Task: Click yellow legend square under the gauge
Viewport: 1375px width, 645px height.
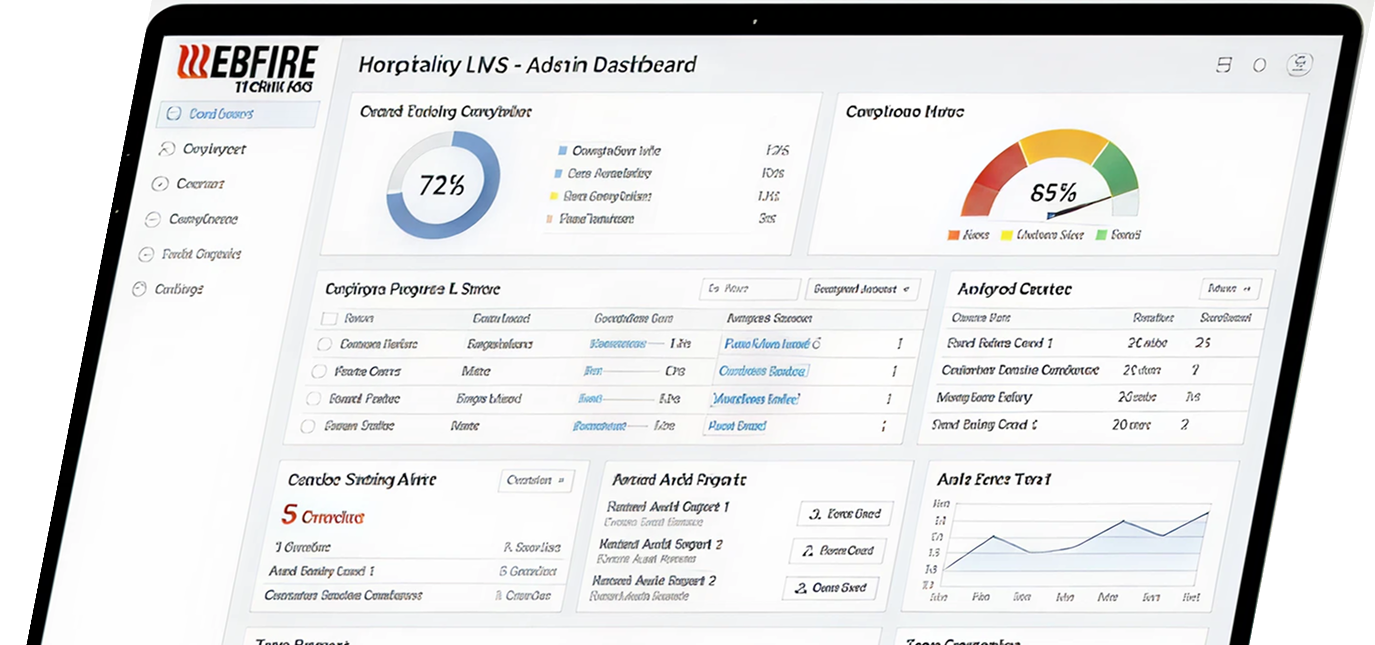Action: pos(1006,235)
